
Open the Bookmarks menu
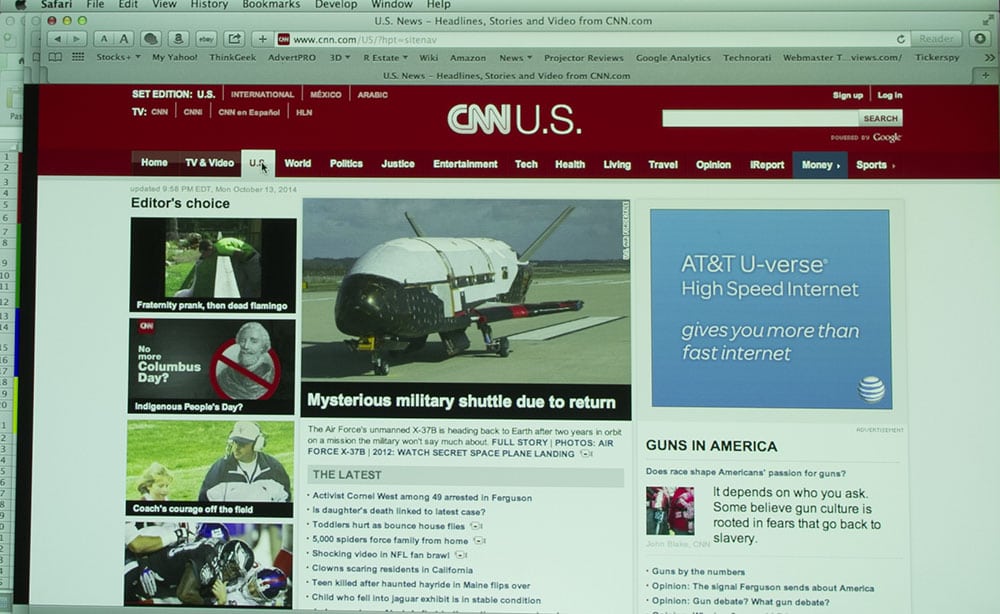[x=271, y=4]
